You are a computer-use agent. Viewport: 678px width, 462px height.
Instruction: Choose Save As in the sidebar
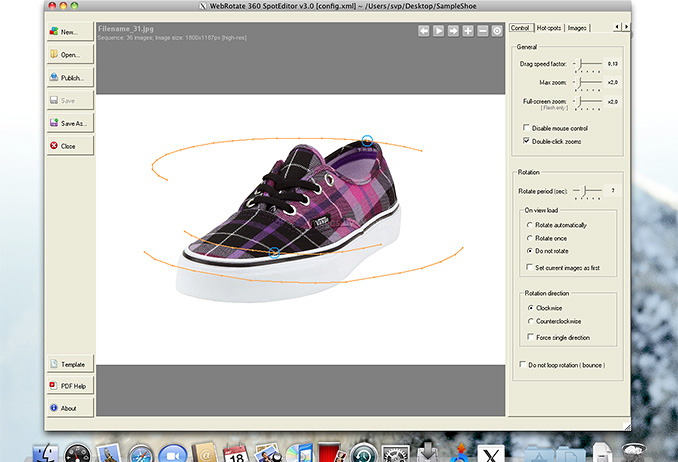pos(70,123)
